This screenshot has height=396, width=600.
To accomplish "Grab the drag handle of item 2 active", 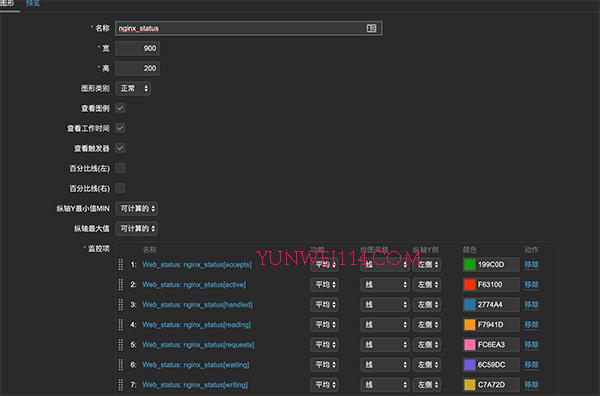I will 121,285.
